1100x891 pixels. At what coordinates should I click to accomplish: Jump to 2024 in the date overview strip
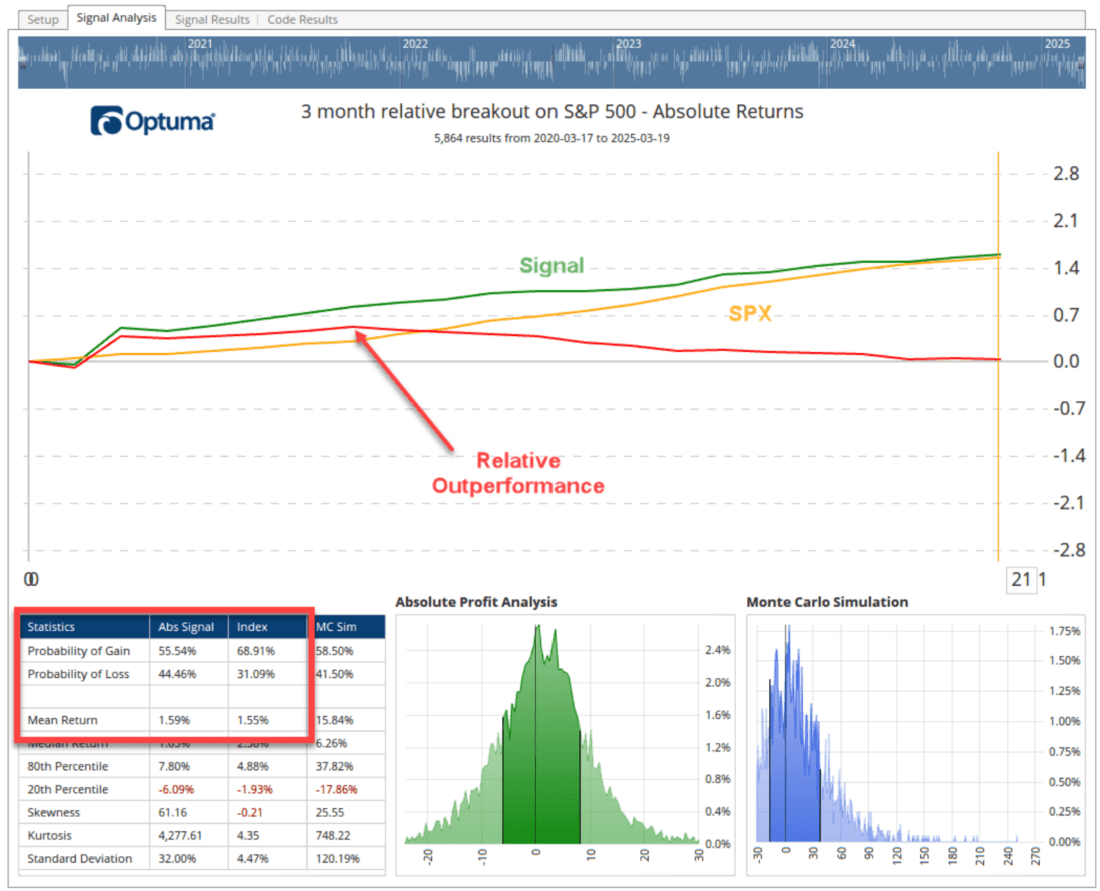coord(843,43)
